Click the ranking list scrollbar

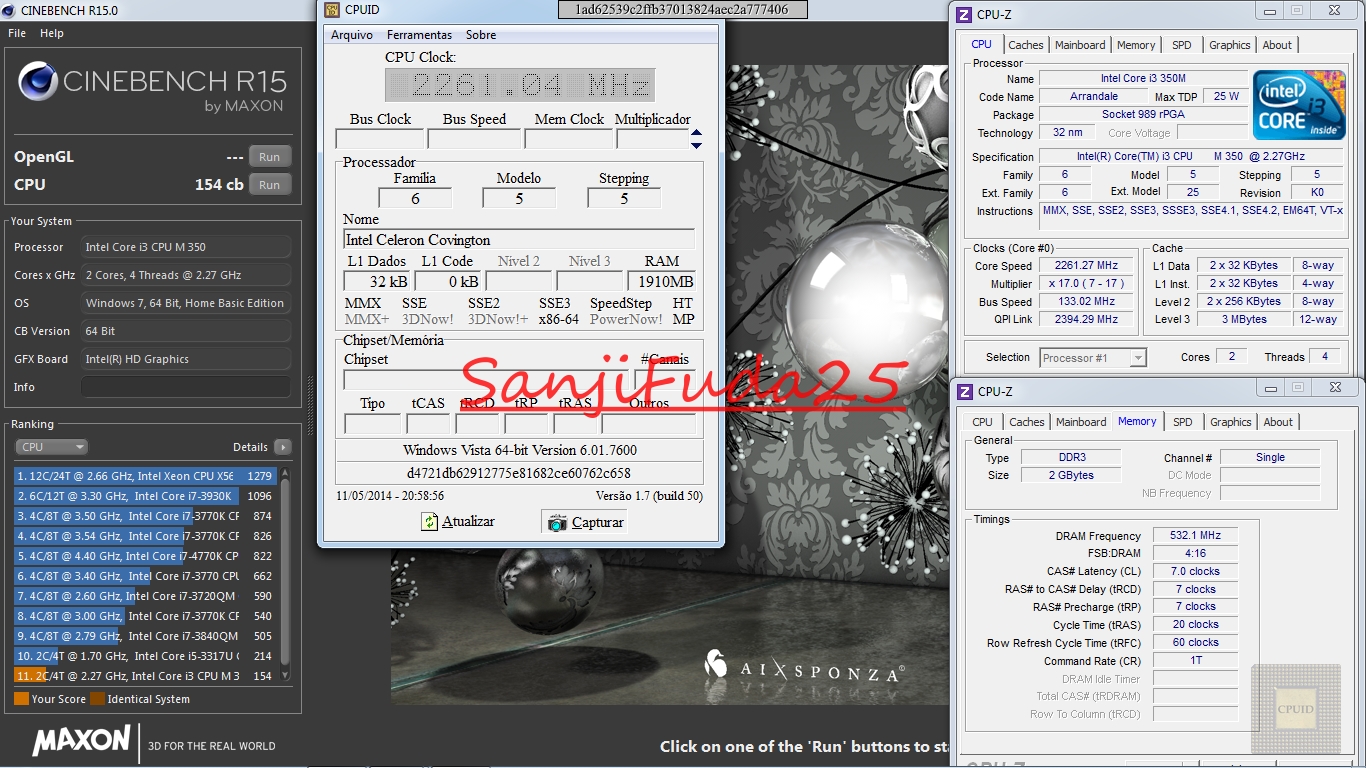285,575
